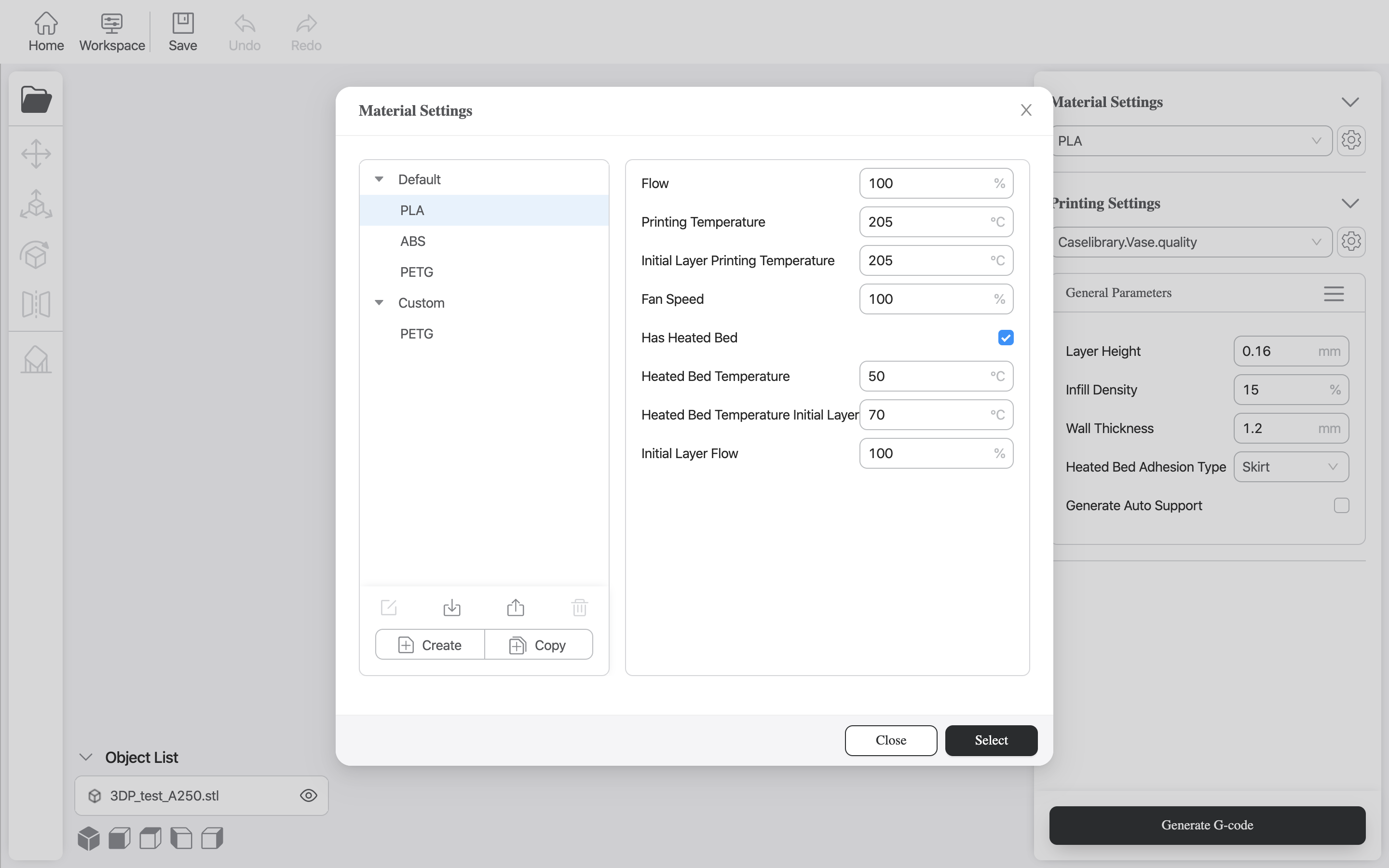Select ABS in the Default materials

pyautogui.click(x=413, y=241)
